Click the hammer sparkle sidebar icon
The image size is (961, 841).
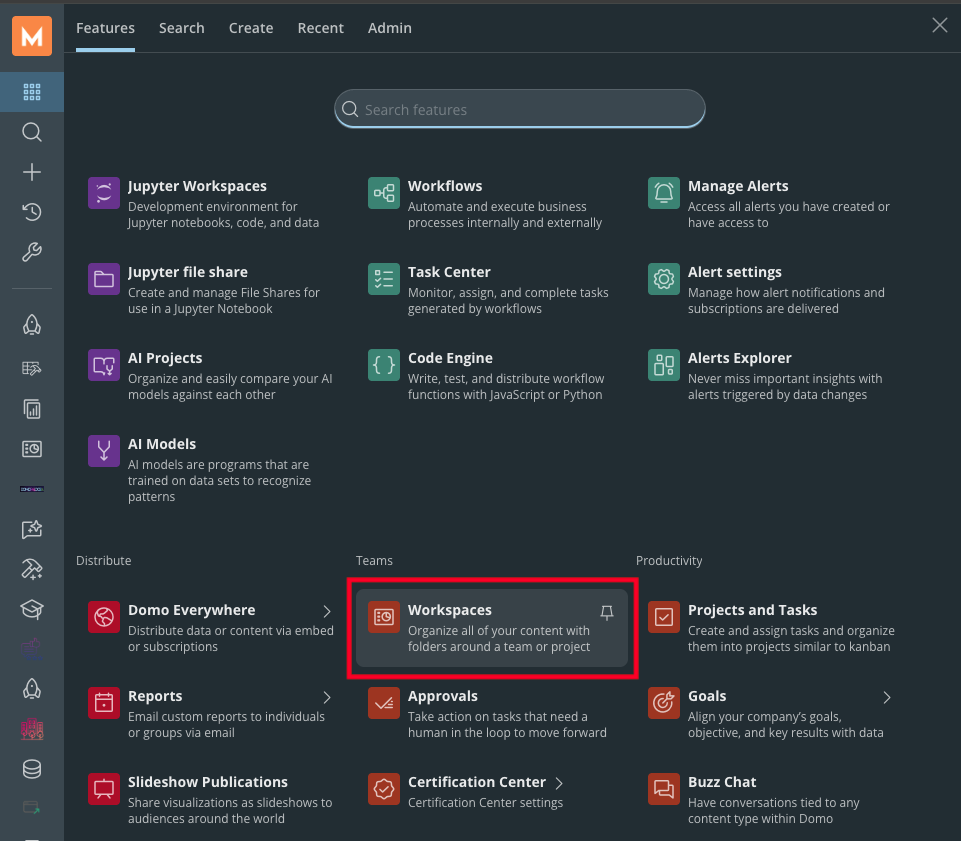coord(32,569)
